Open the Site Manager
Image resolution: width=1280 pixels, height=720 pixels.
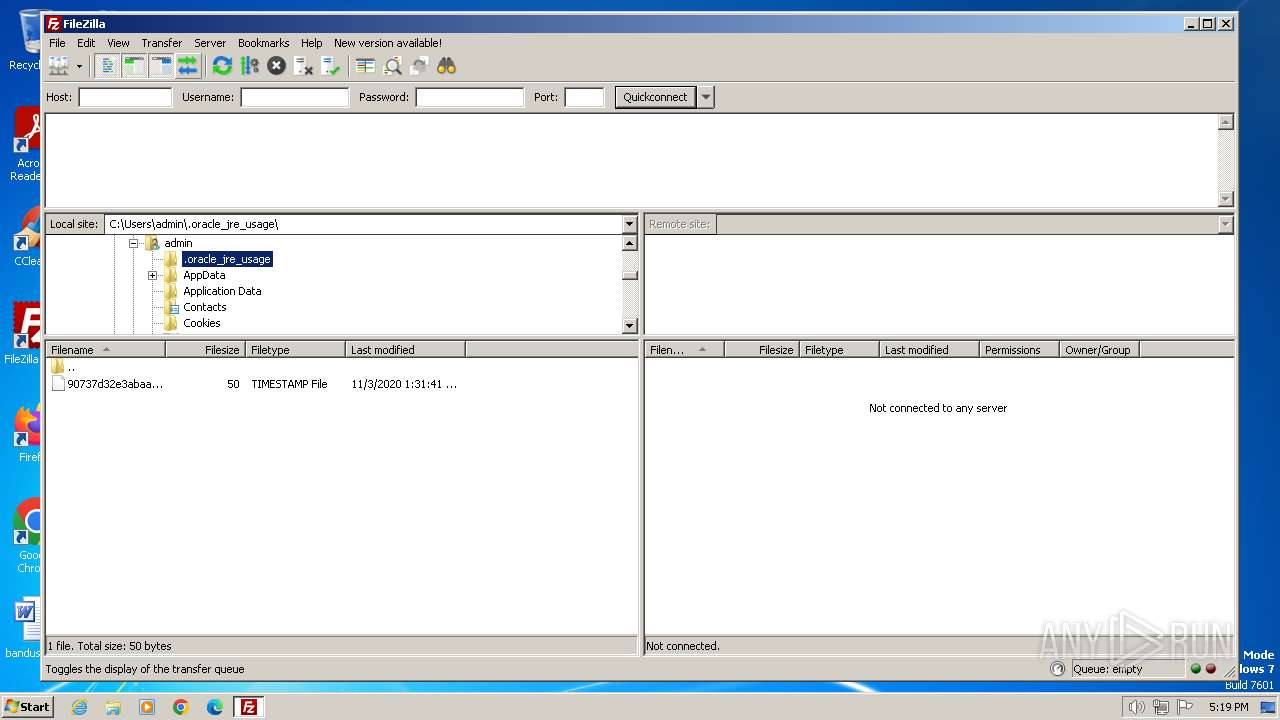(x=59, y=66)
